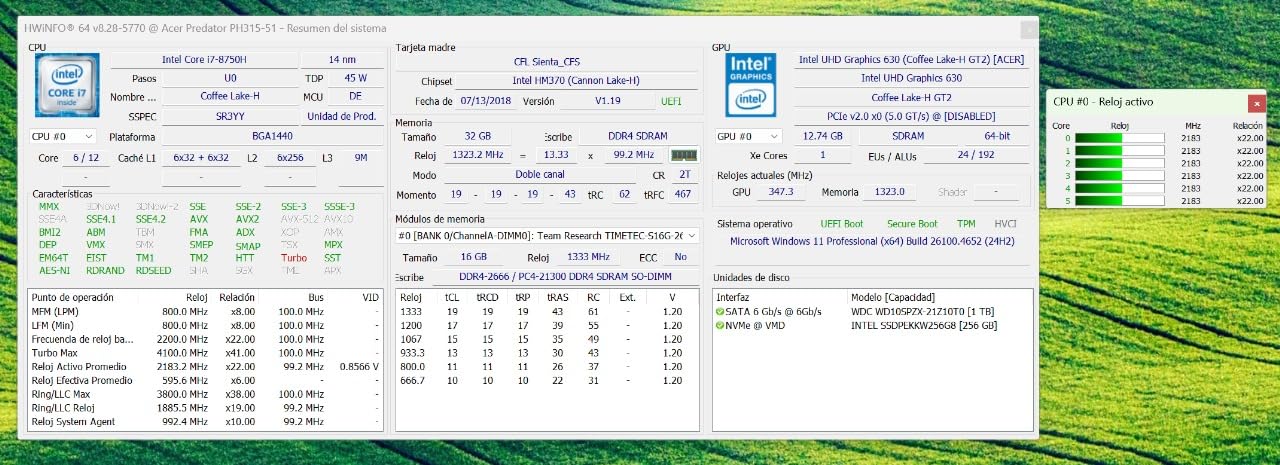Image resolution: width=1280 pixels, height=465 pixels.
Task: Close the CPU #0 Reloj activo window
Action: click(x=1257, y=102)
